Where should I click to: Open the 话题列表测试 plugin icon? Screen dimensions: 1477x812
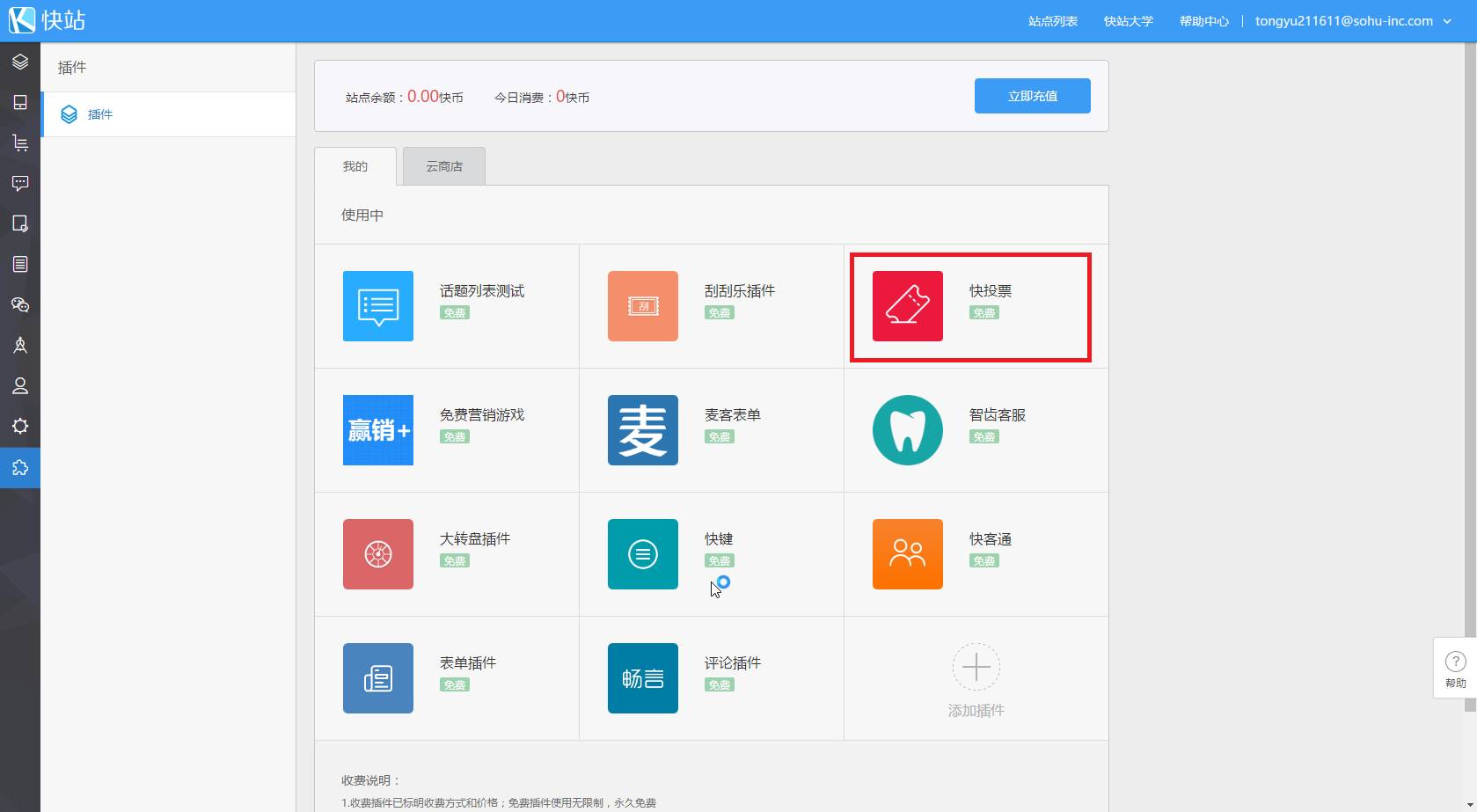pos(378,306)
